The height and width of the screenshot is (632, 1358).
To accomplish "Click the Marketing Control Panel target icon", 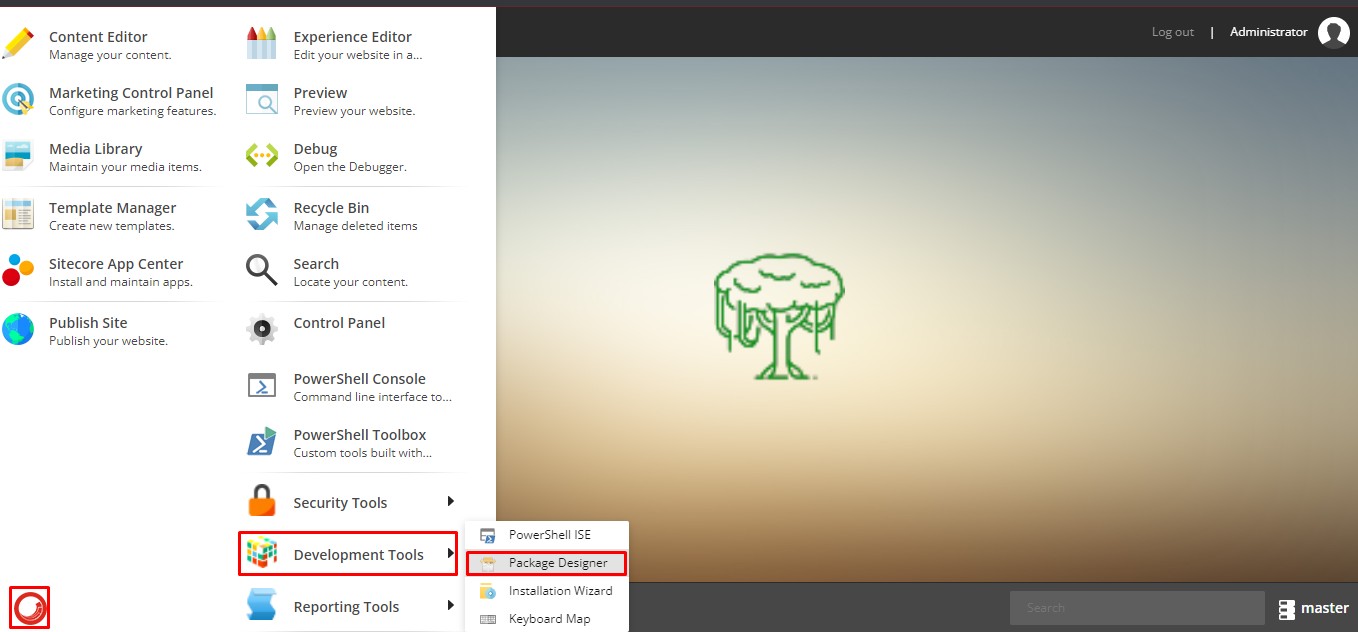I will pyautogui.click(x=18, y=100).
